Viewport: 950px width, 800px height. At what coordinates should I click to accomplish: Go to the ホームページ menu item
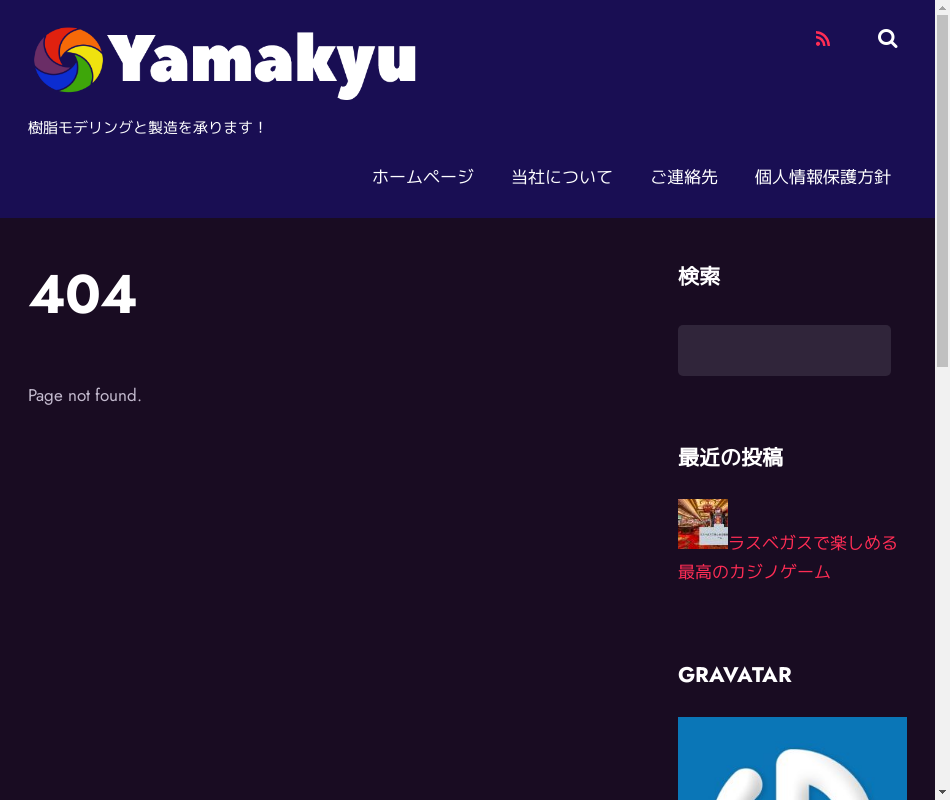pos(422,177)
